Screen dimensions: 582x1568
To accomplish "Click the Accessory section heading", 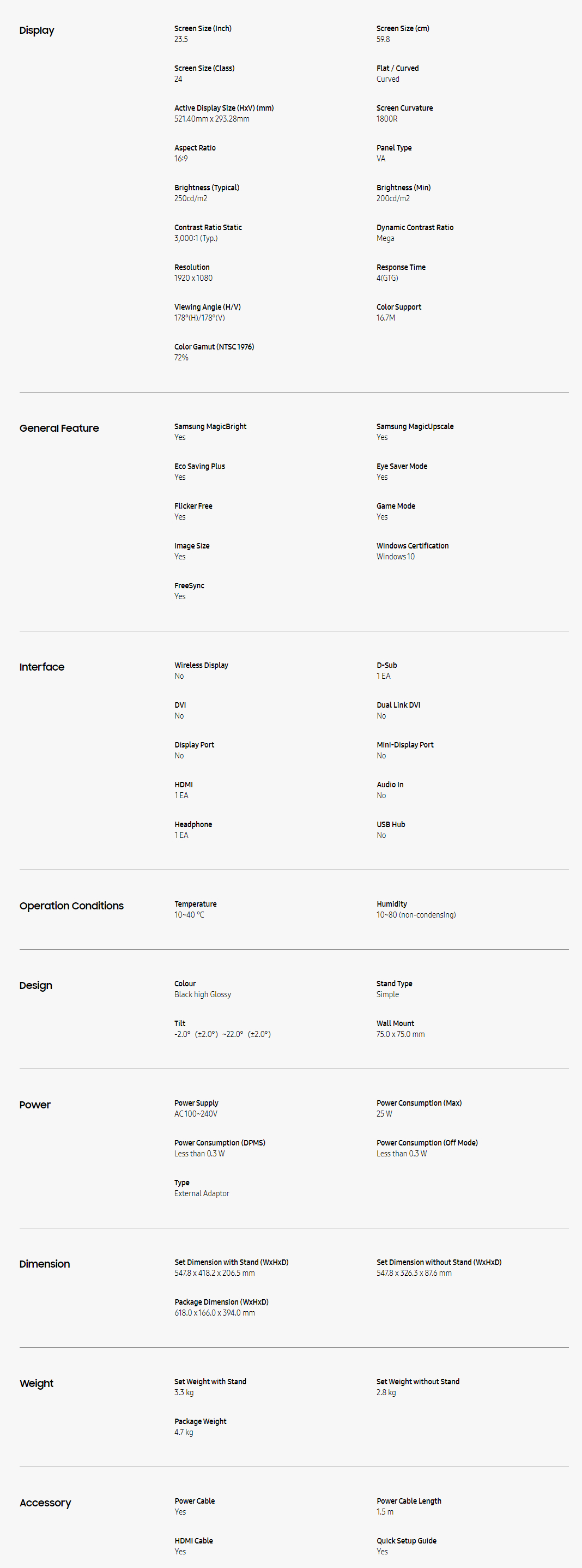I will point(45,1503).
